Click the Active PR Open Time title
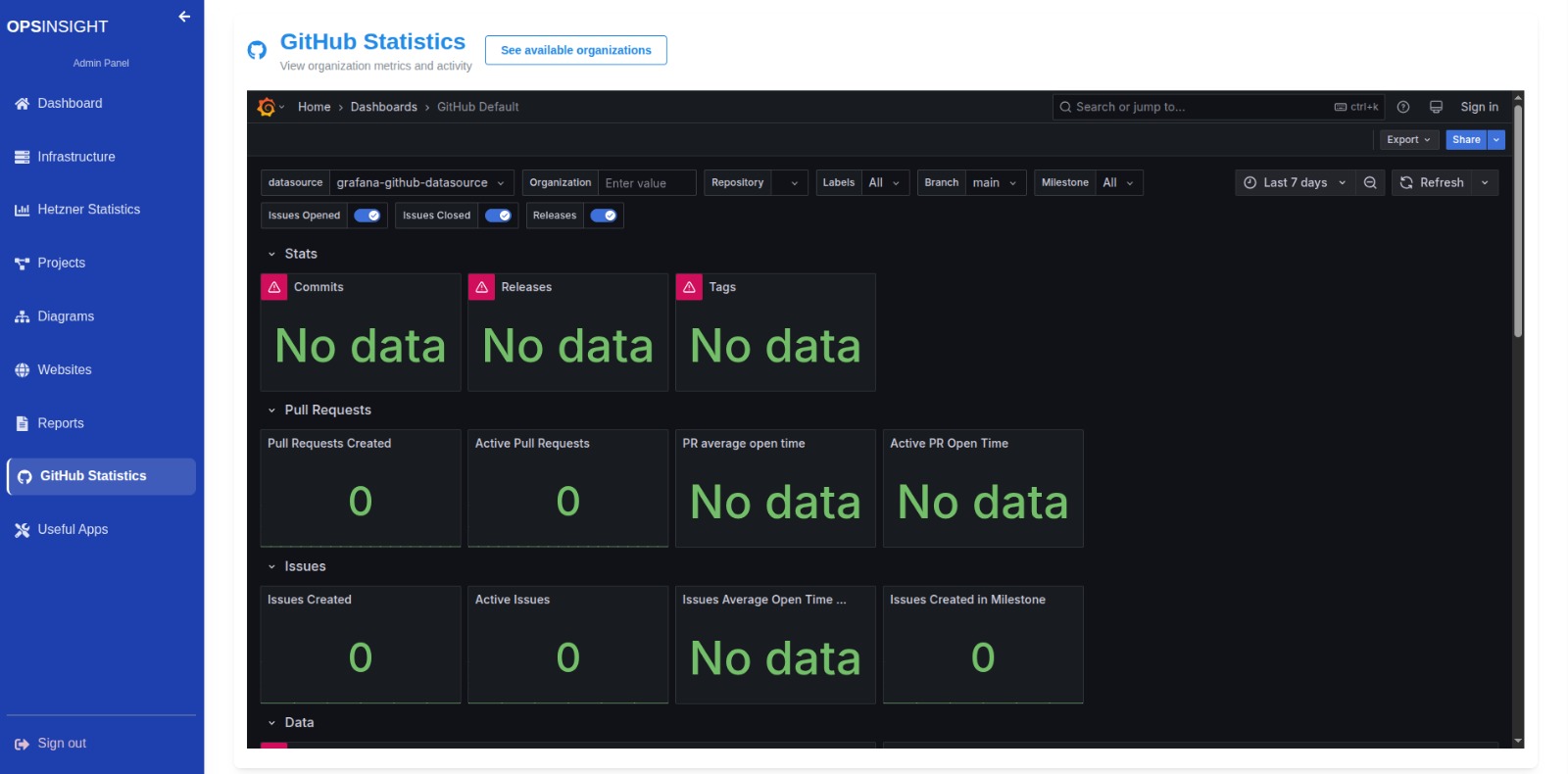 (x=949, y=444)
